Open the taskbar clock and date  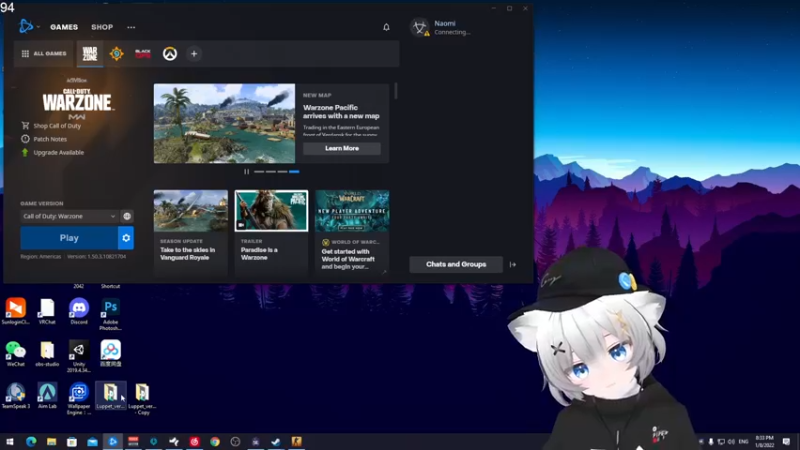pyautogui.click(x=764, y=442)
